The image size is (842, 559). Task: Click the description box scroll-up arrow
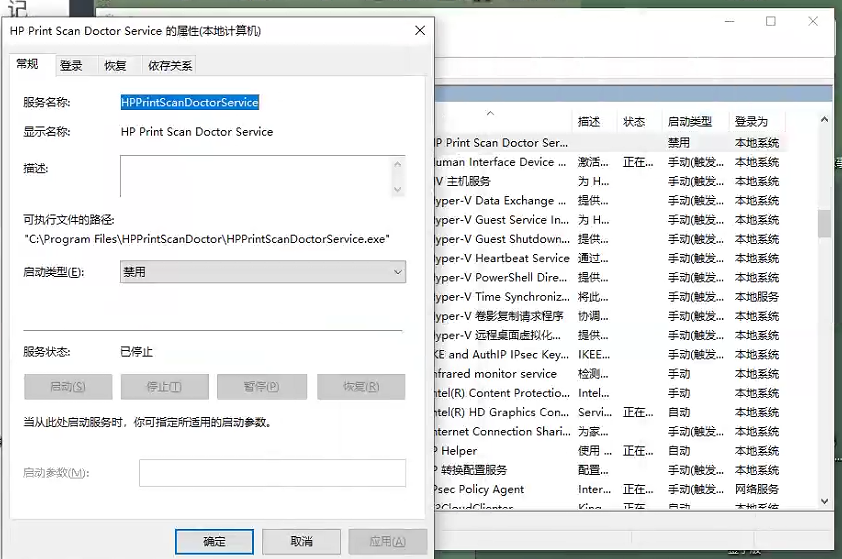398,164
